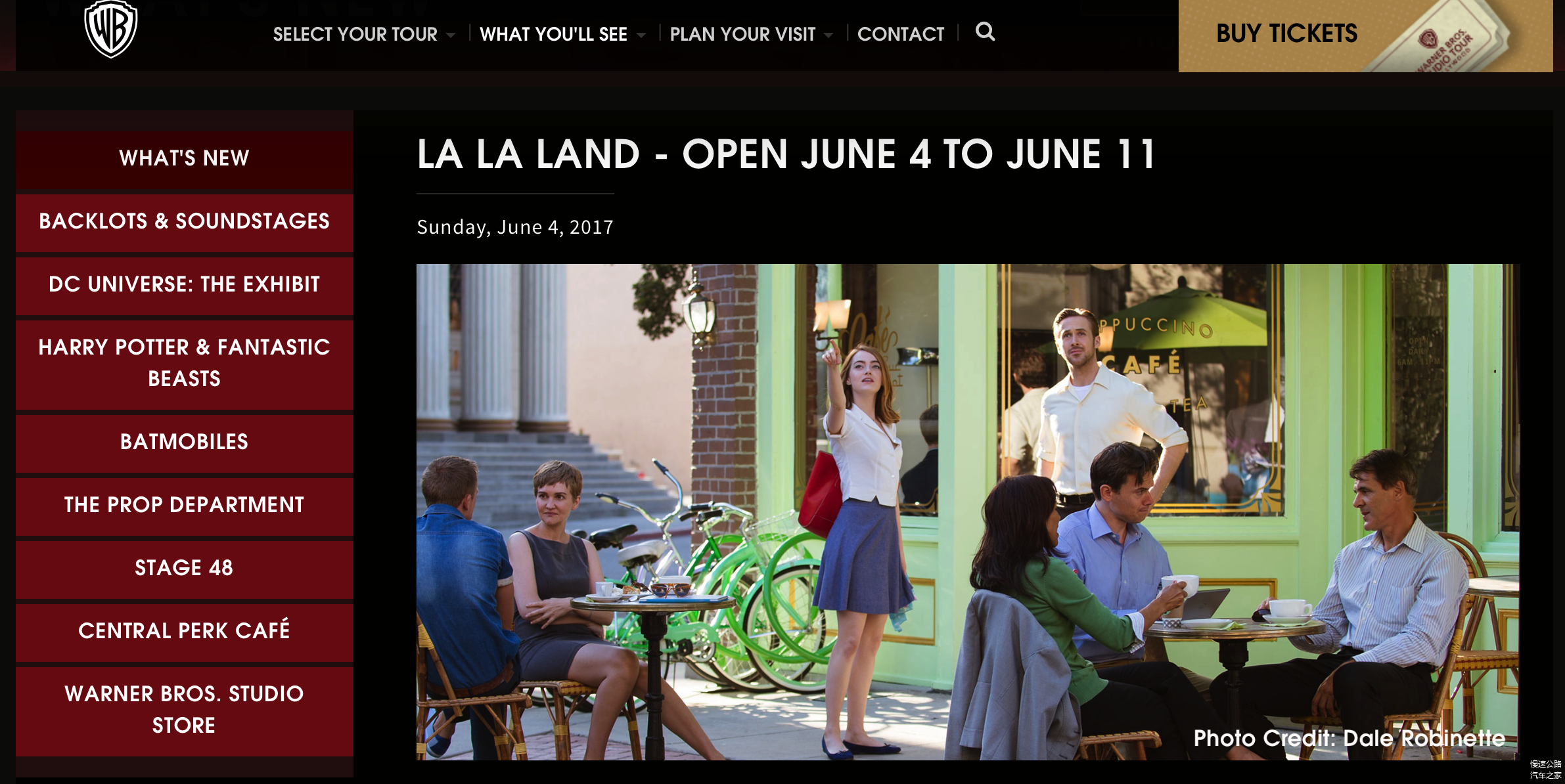This screenshot has width=1565, height=784.
Task: Open Warner Bros. Studio Store link
Action: click(x=185, y=710)
